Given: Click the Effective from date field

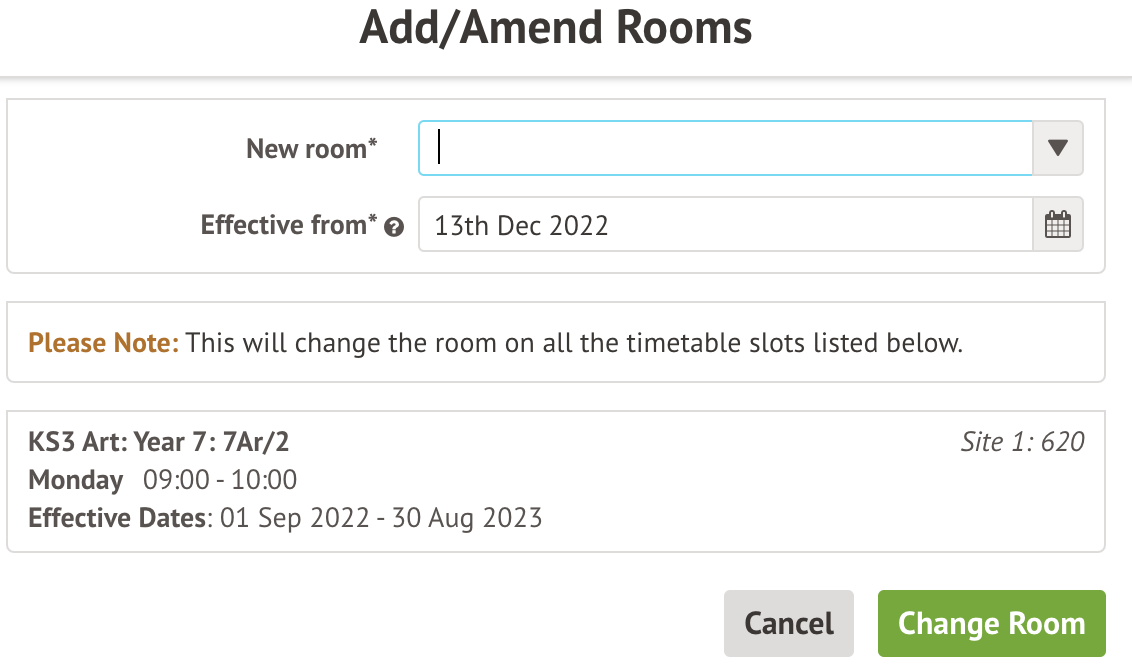Looking at the screenshot, I should (725, 225).
